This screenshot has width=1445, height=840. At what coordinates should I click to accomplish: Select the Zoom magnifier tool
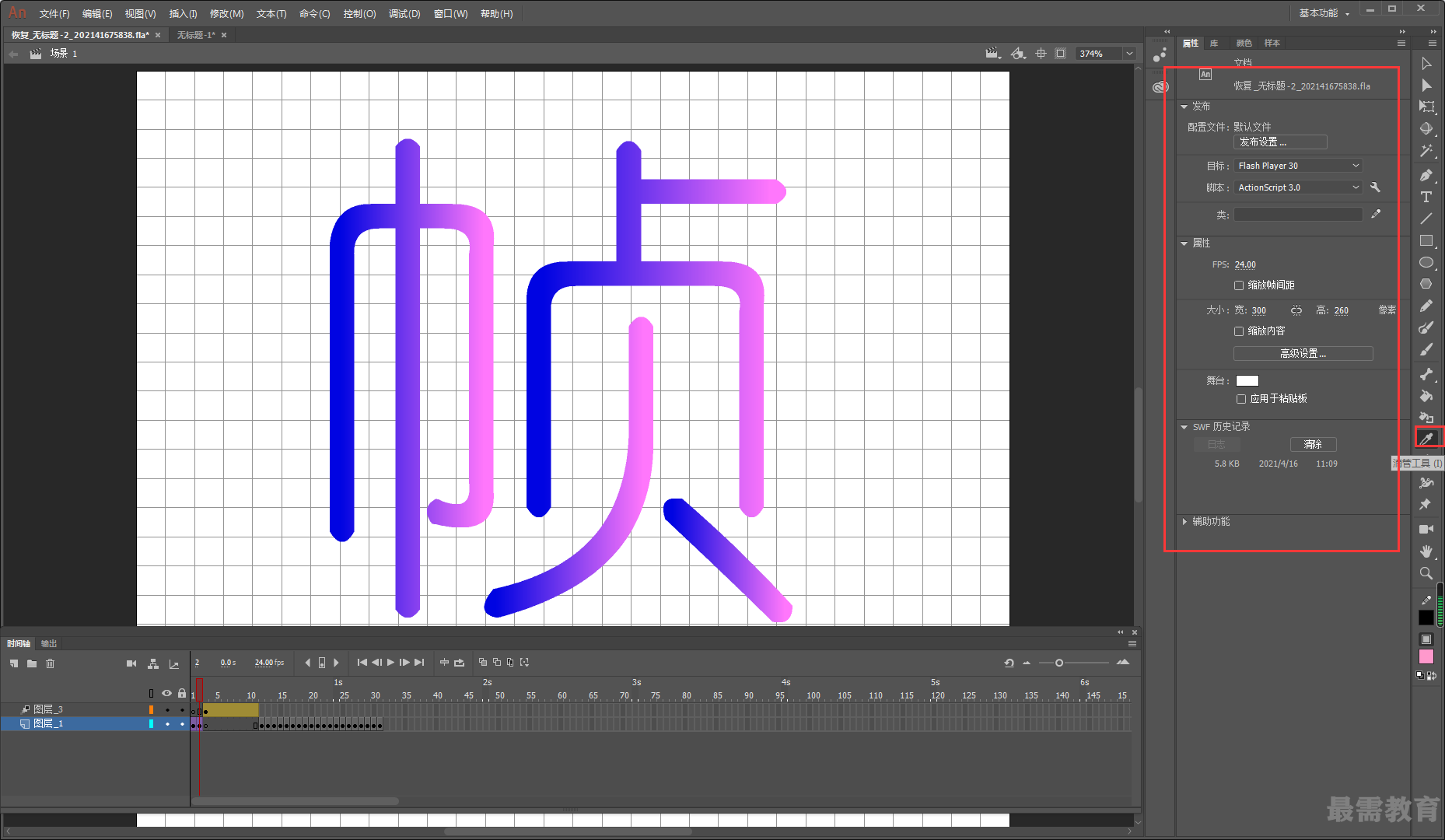click(1426, 573)
